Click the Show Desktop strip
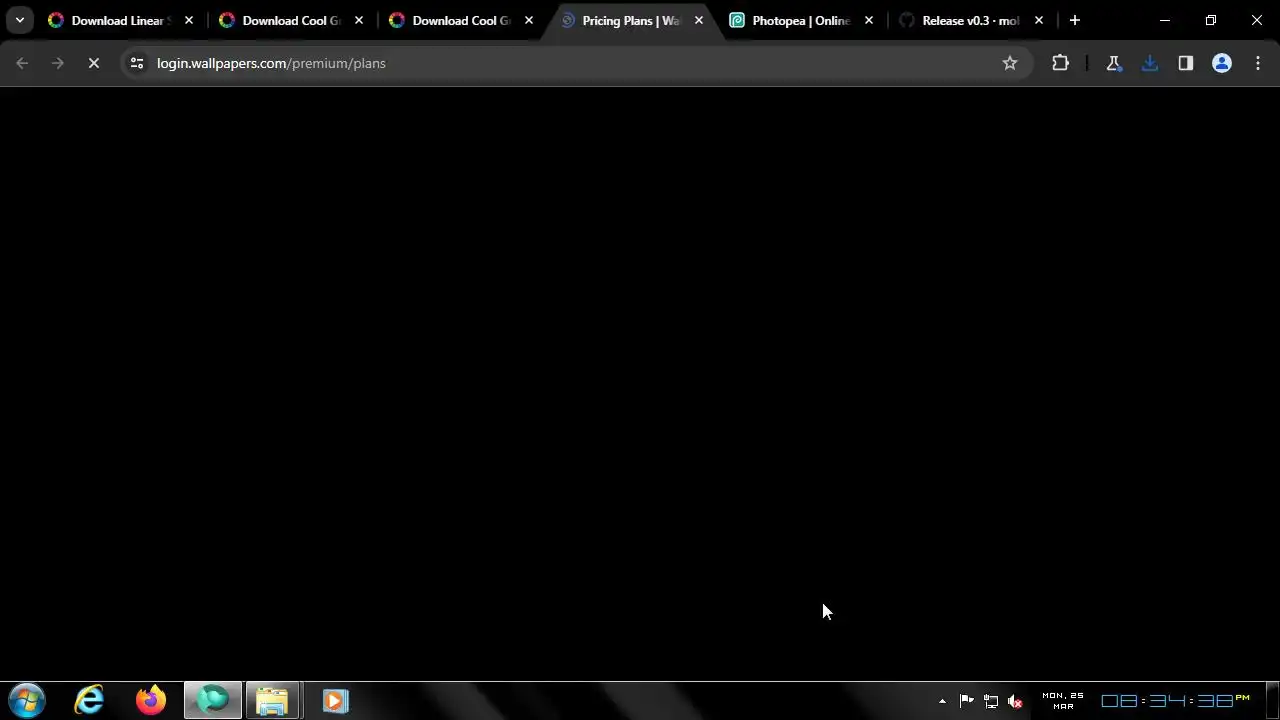This screenshot has width=1280, height=720. 1273,700
